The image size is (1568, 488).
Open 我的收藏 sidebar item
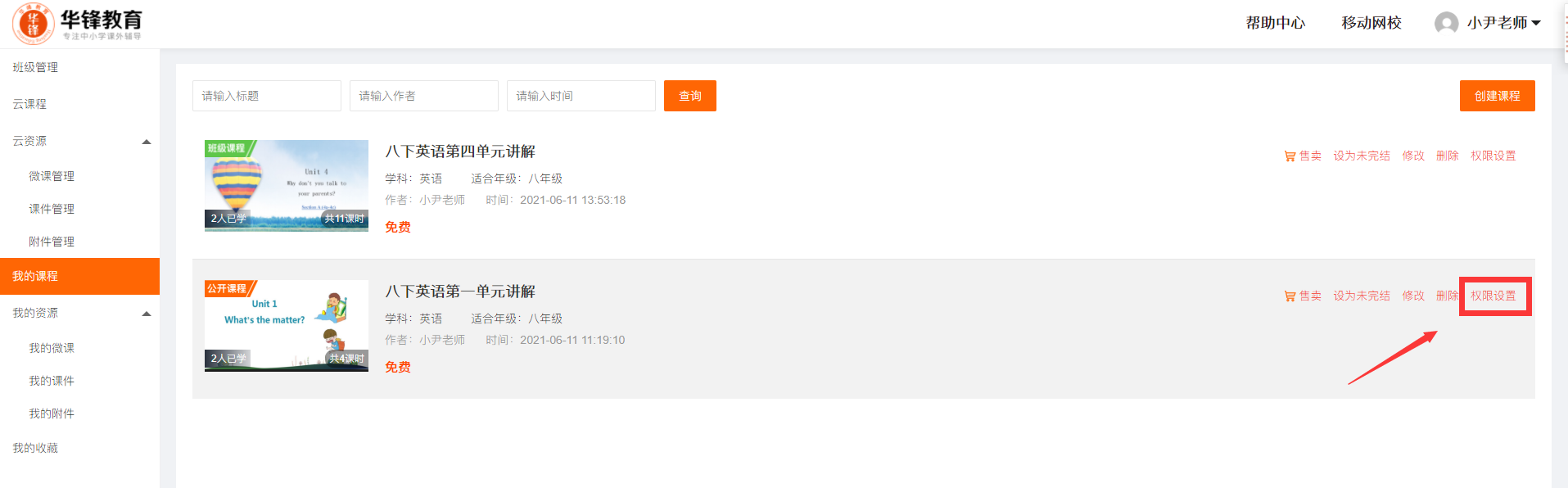click(x=35, y=448)
